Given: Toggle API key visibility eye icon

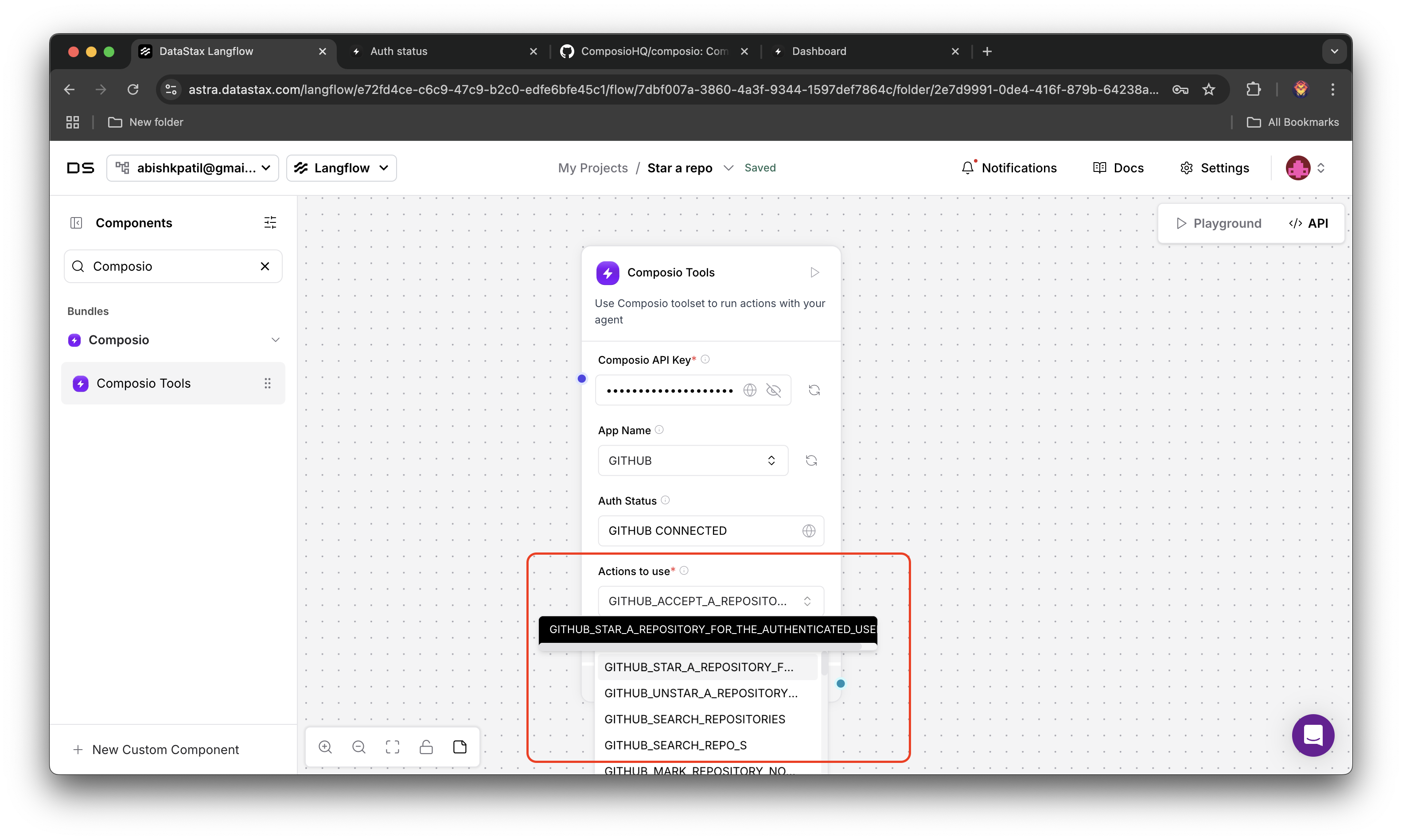Looking at the screenshot, I should (773, 390).
